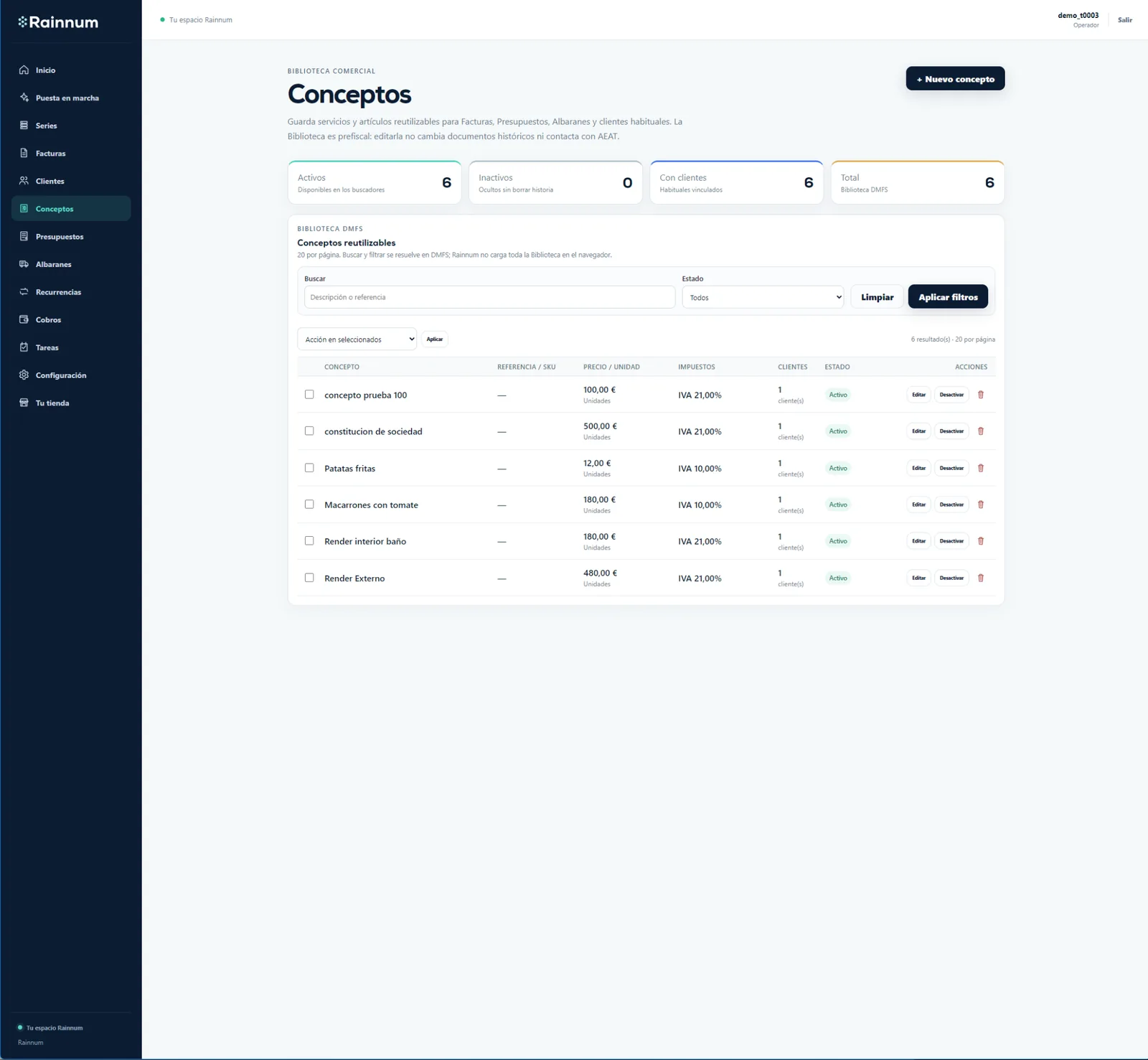
Task: Click the Activos summary card
Action: (375, 182)
